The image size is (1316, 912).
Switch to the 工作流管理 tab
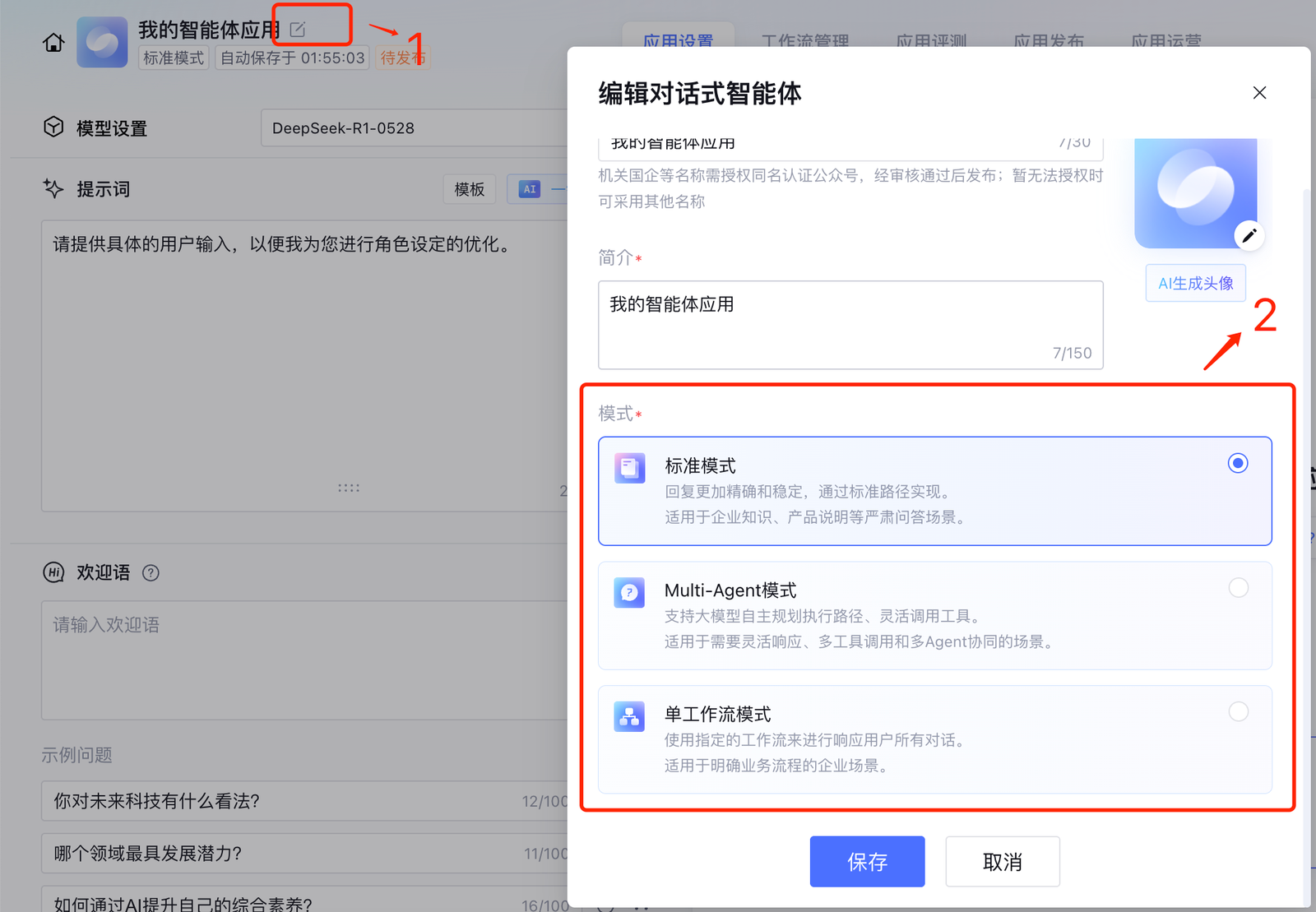[804, 40]
